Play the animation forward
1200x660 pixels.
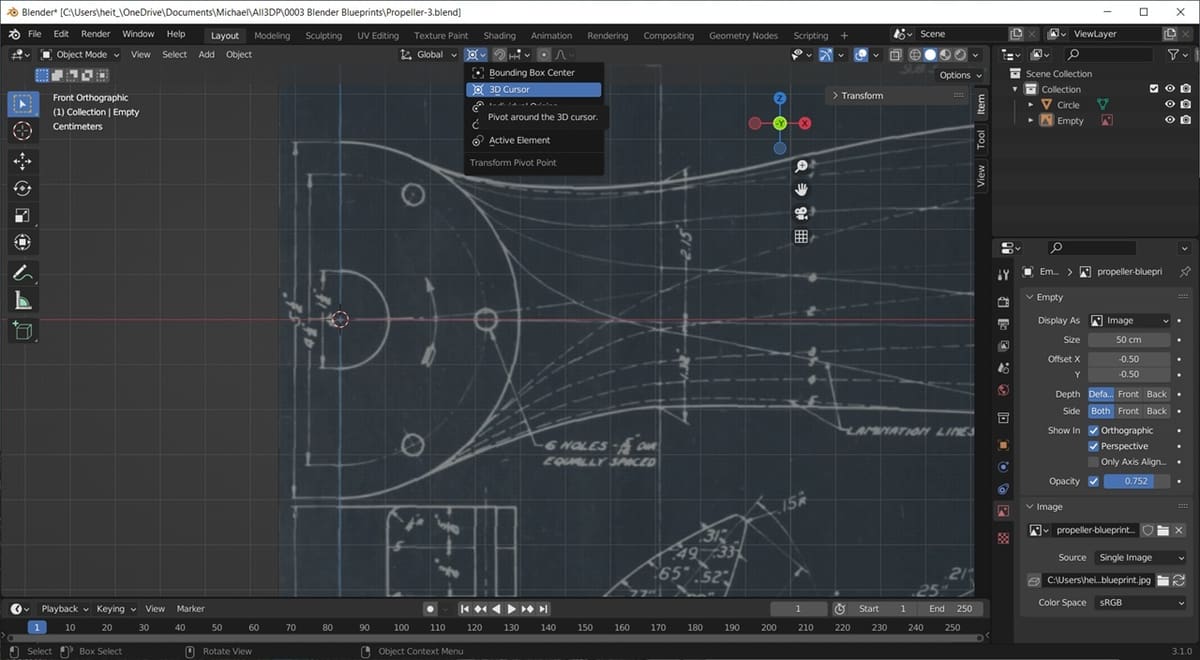pos(512,608)
